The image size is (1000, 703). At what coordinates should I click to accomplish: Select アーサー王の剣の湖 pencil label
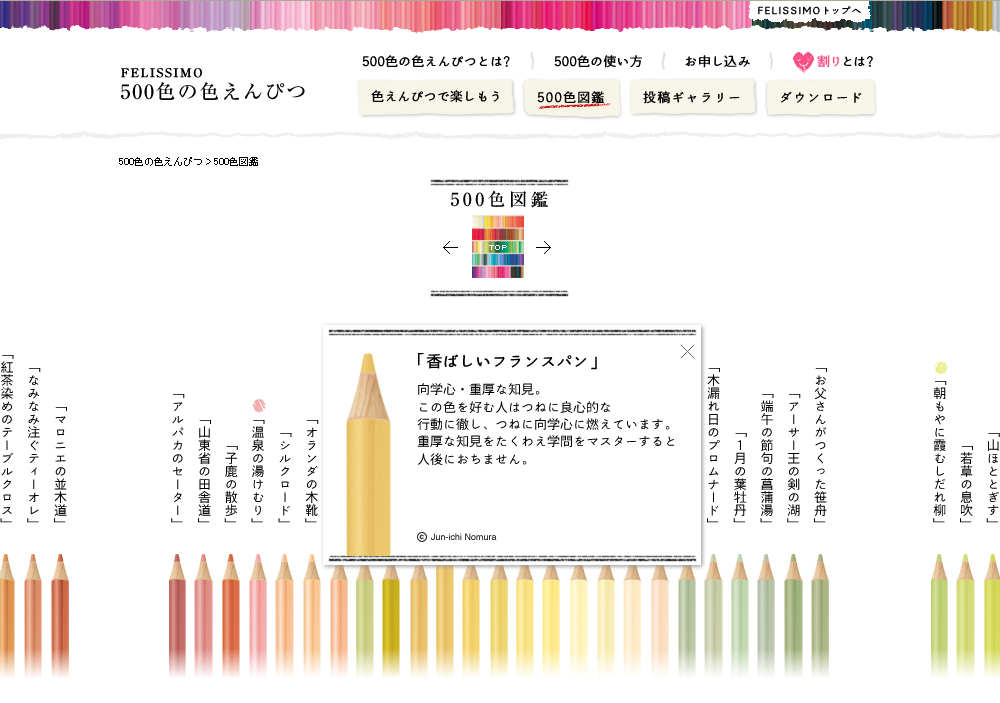[793, 458]
